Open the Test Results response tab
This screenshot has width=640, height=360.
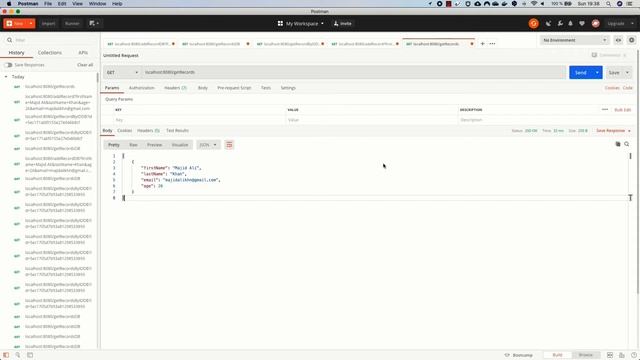tap(177, 131)
